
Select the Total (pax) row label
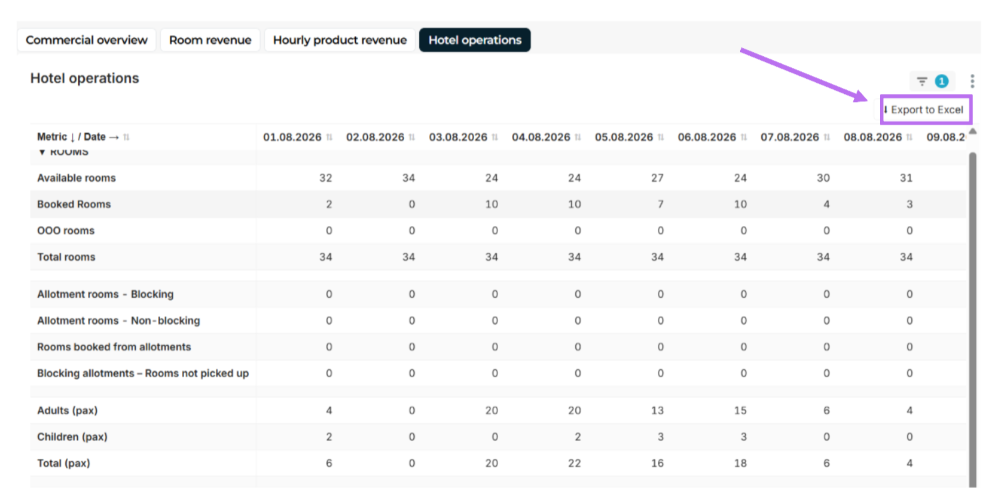point(64,464)
